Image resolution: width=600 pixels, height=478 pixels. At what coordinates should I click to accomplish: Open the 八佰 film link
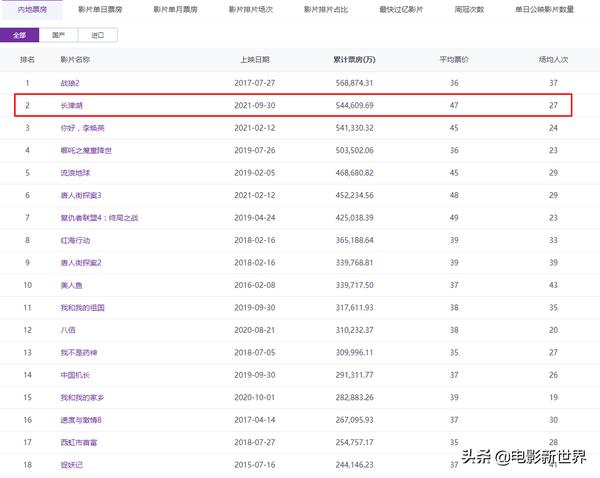(68, 330)
